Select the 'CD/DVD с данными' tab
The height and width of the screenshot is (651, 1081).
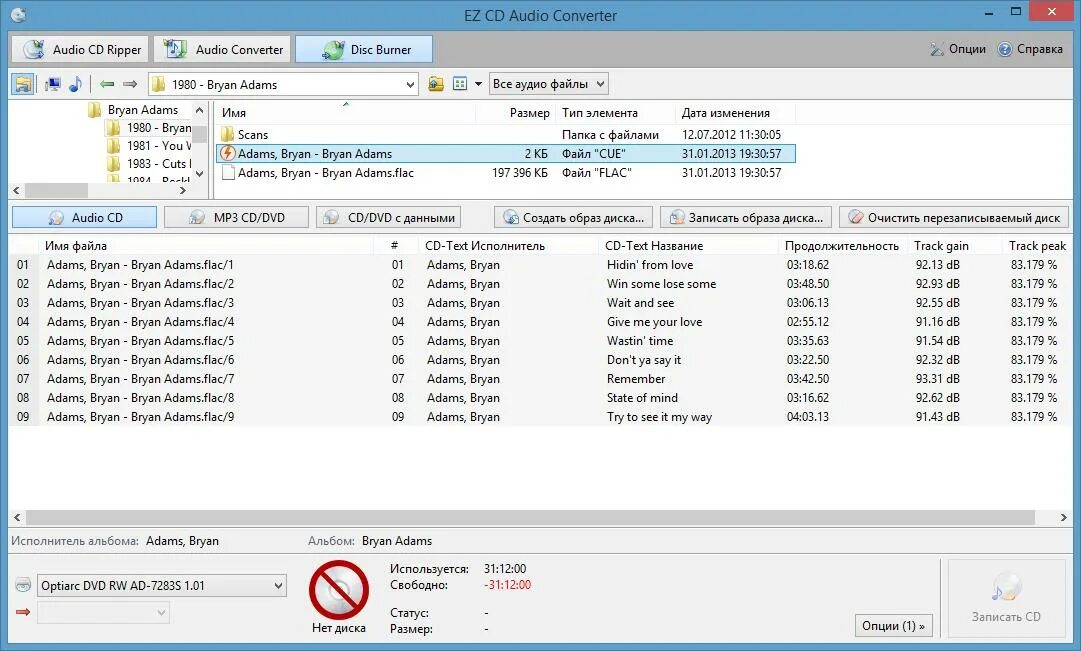coord(388,217)
